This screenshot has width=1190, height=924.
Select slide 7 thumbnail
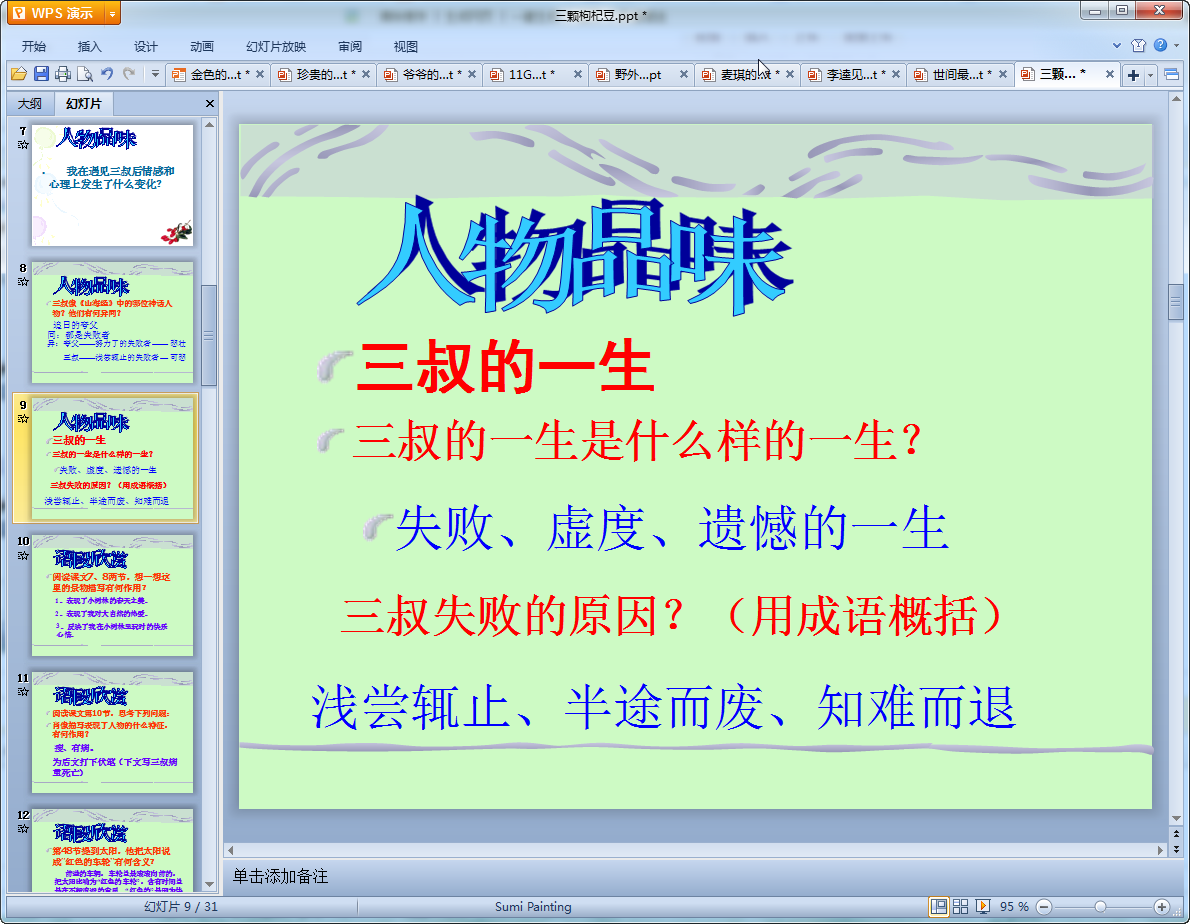(112, 186)
